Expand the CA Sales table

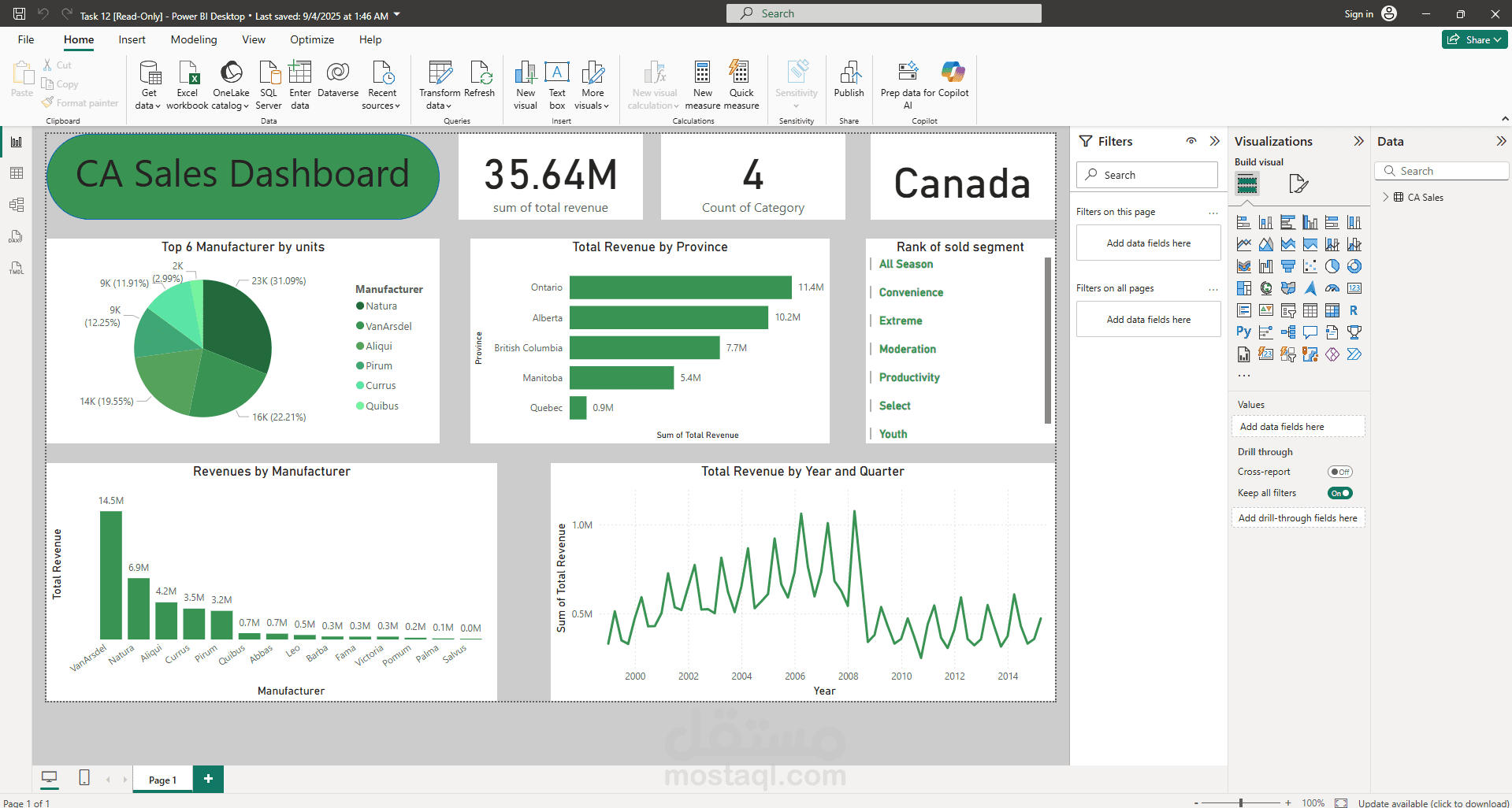[x=1386, y=197]
